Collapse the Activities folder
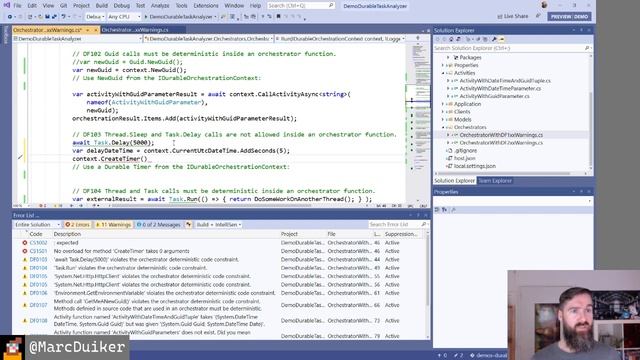 (x=443, y=73)
